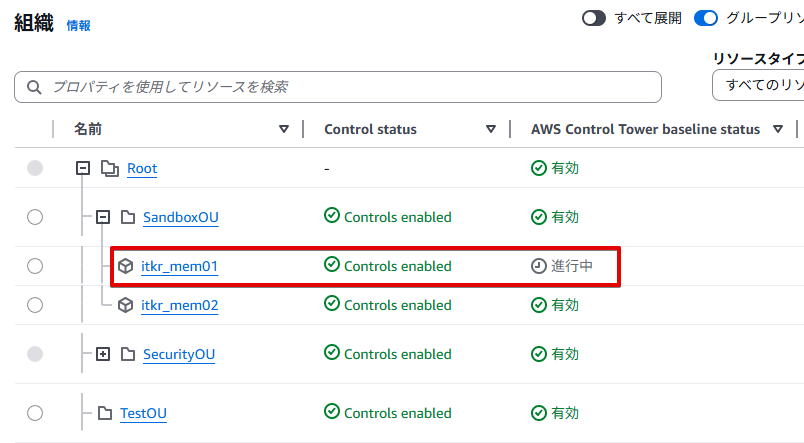The width and height of the screenshot is (804, 443).
Task: Click the SecurityOU folder icon
Action: click(x=127, y=354)
